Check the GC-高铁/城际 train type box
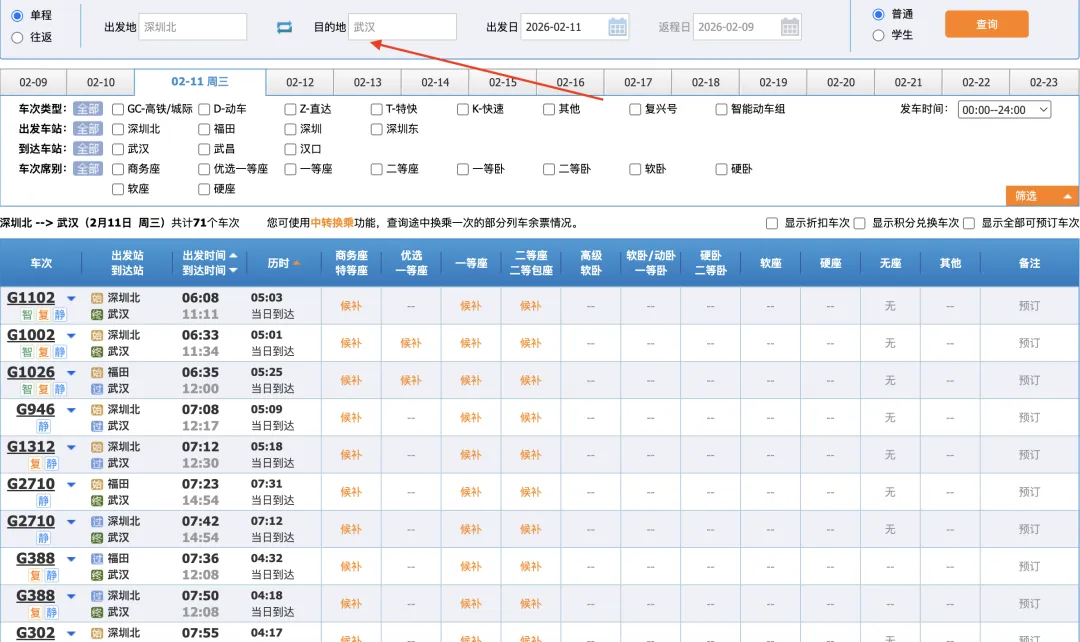The image size is (1080, 642). pyautogui.click(x=118, y=109)
